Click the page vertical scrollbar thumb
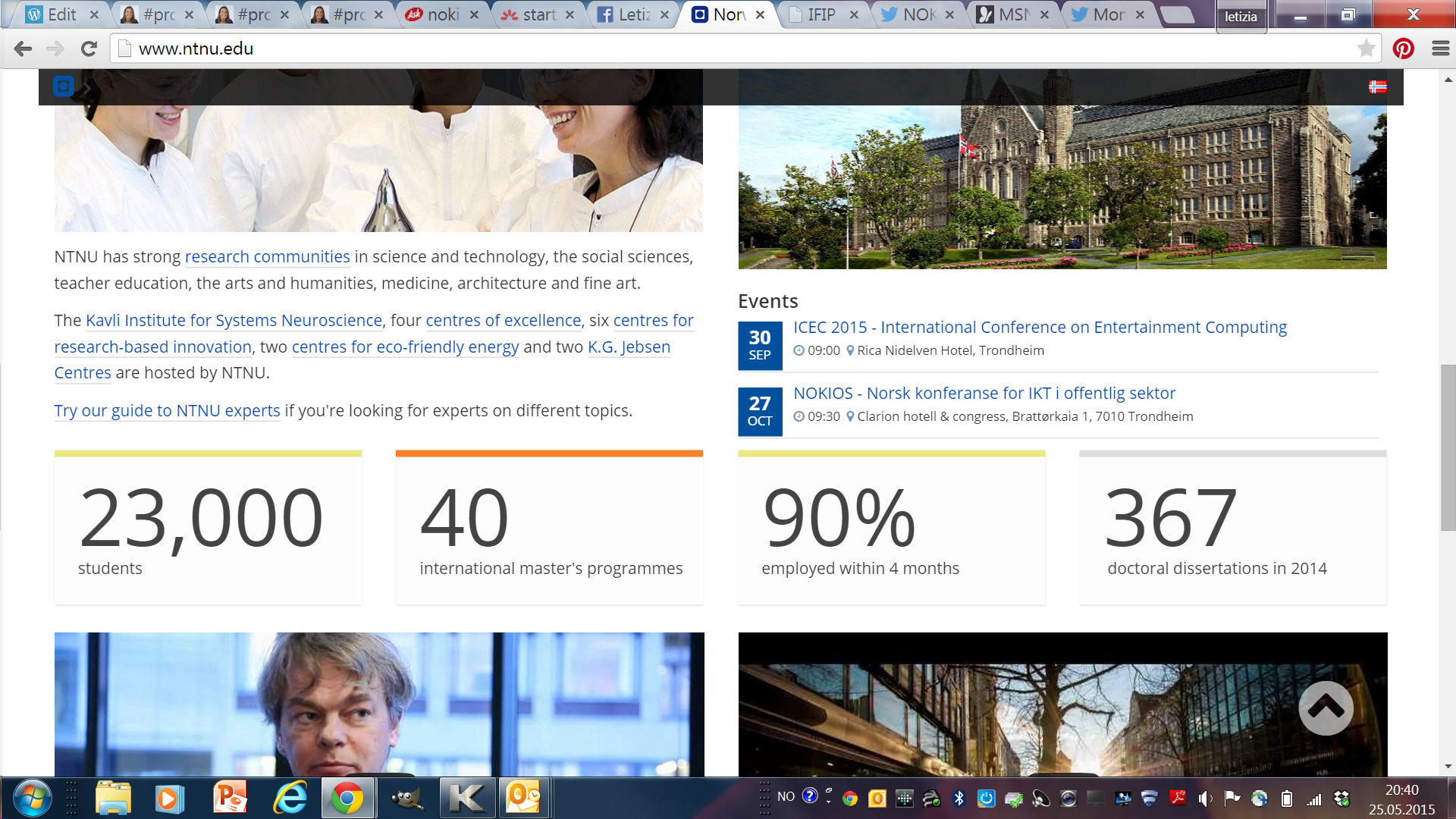 [x=1448, y=447]
